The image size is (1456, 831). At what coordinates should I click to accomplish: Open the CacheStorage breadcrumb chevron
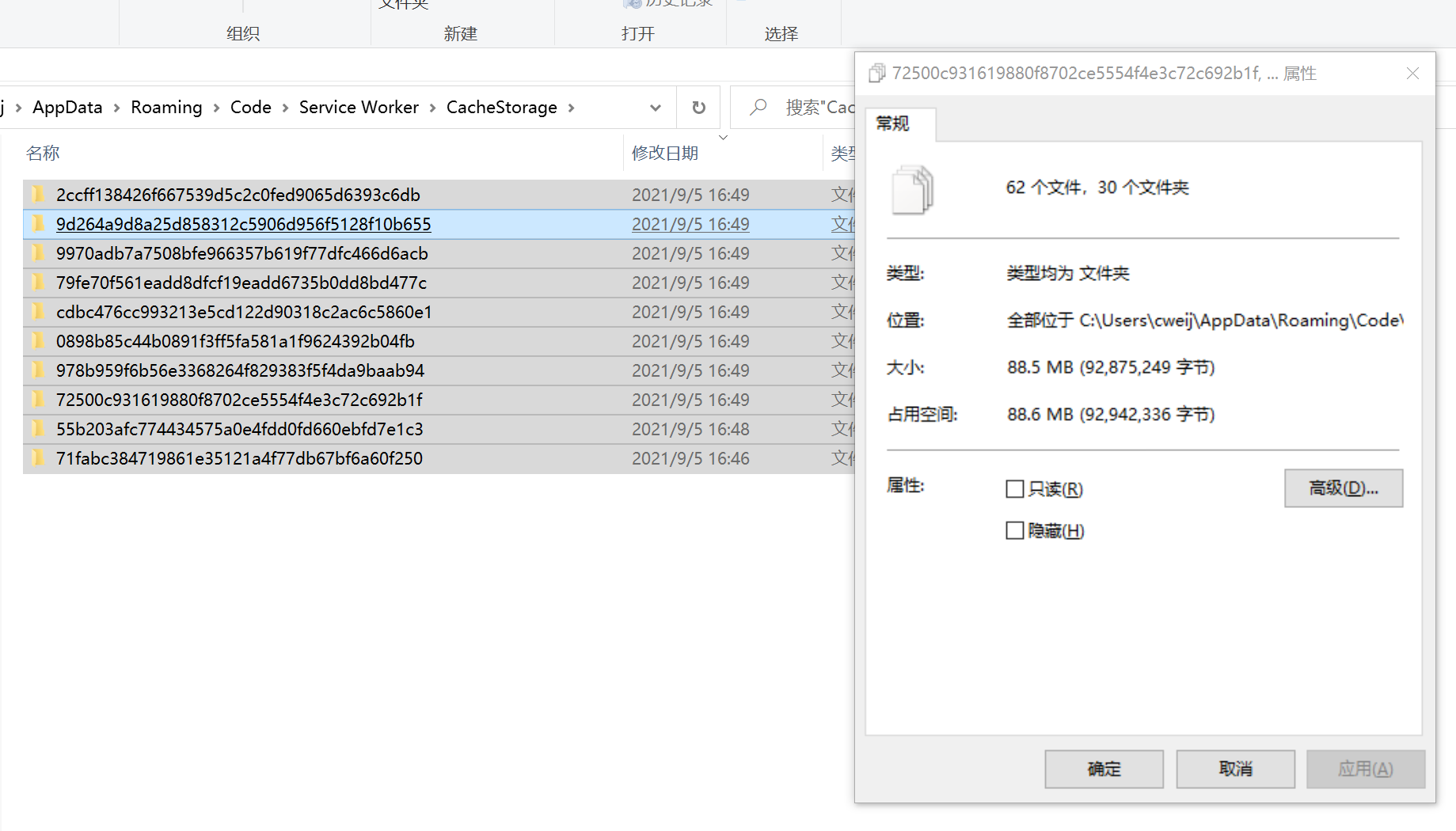pyautogui.click(x=571, y=107)
